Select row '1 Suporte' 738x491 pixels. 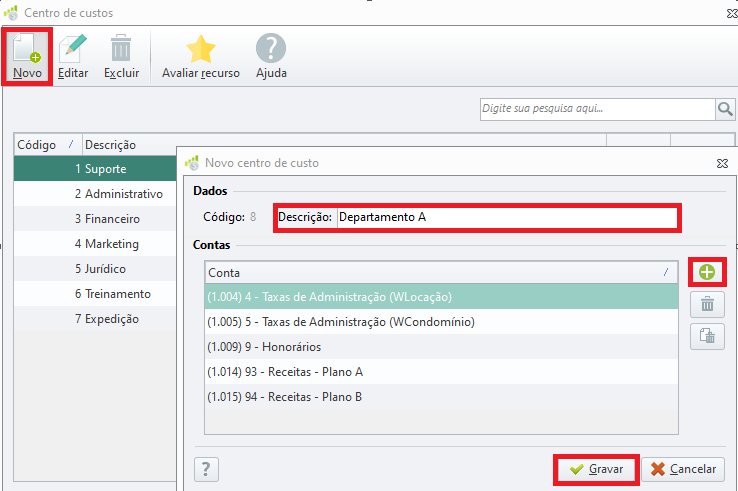click(95, 169)
